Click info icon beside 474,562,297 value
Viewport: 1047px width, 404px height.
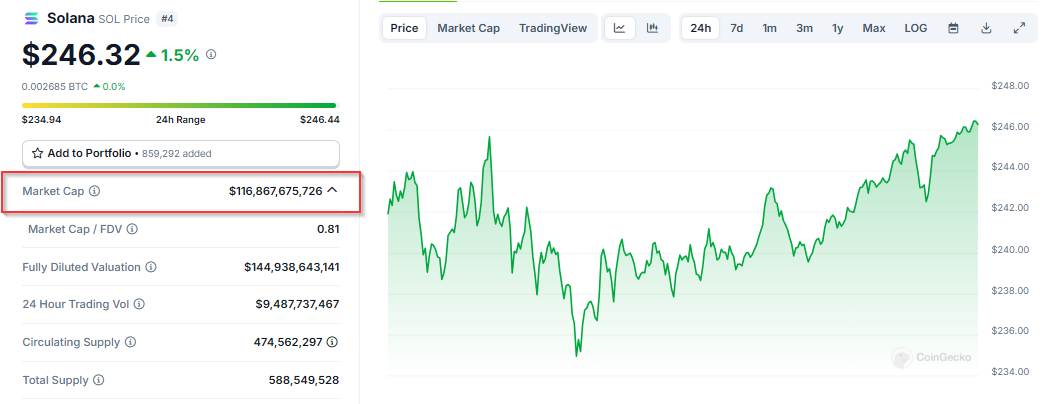(x=333, y=342)
